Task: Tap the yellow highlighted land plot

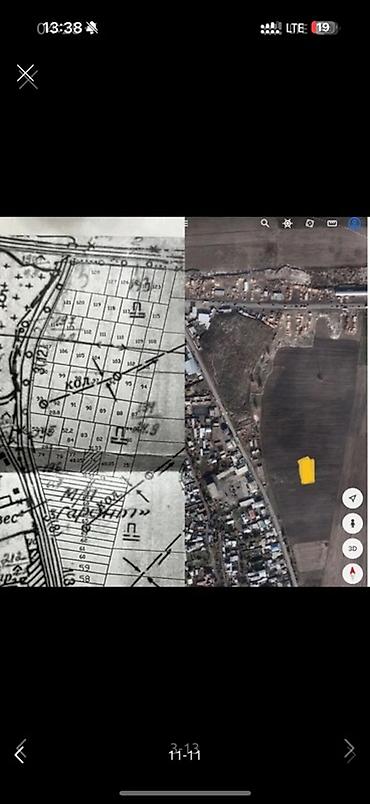Action: click(x=307, y=470)
